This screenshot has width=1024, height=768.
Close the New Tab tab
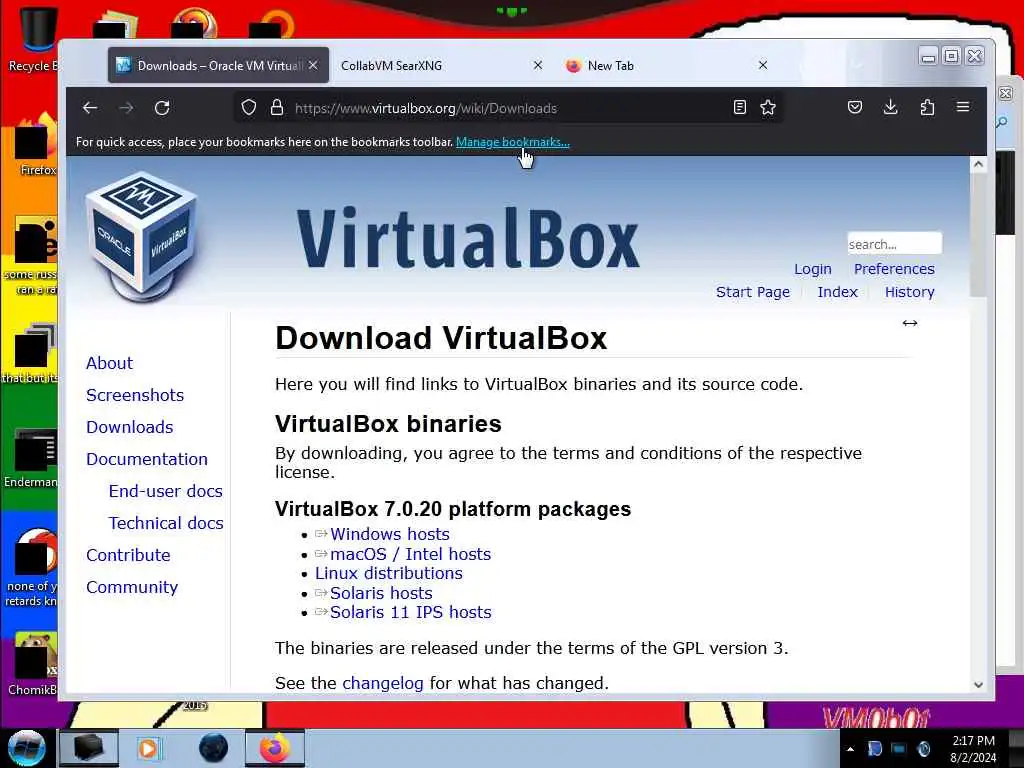tap(763, 65)
